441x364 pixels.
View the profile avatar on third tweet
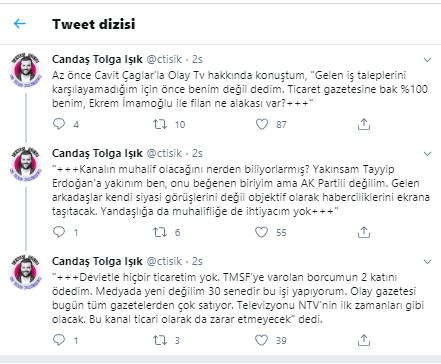[26, 272]
